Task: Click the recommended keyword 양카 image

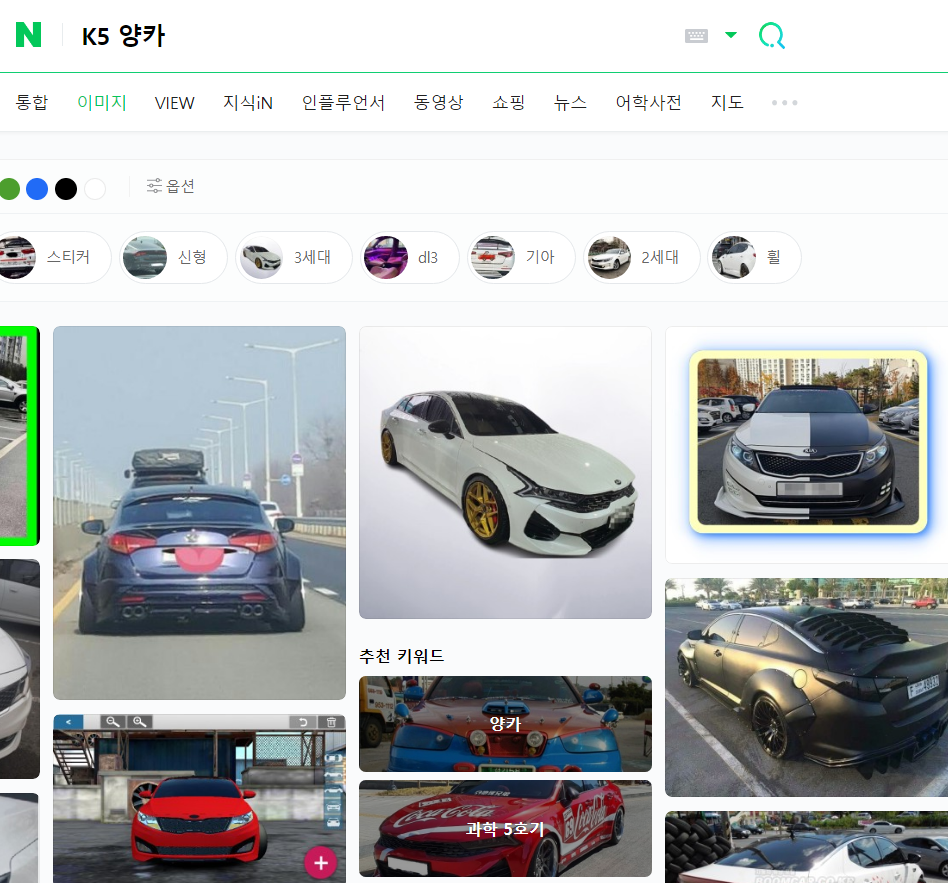Action: (x=505, y=723)
